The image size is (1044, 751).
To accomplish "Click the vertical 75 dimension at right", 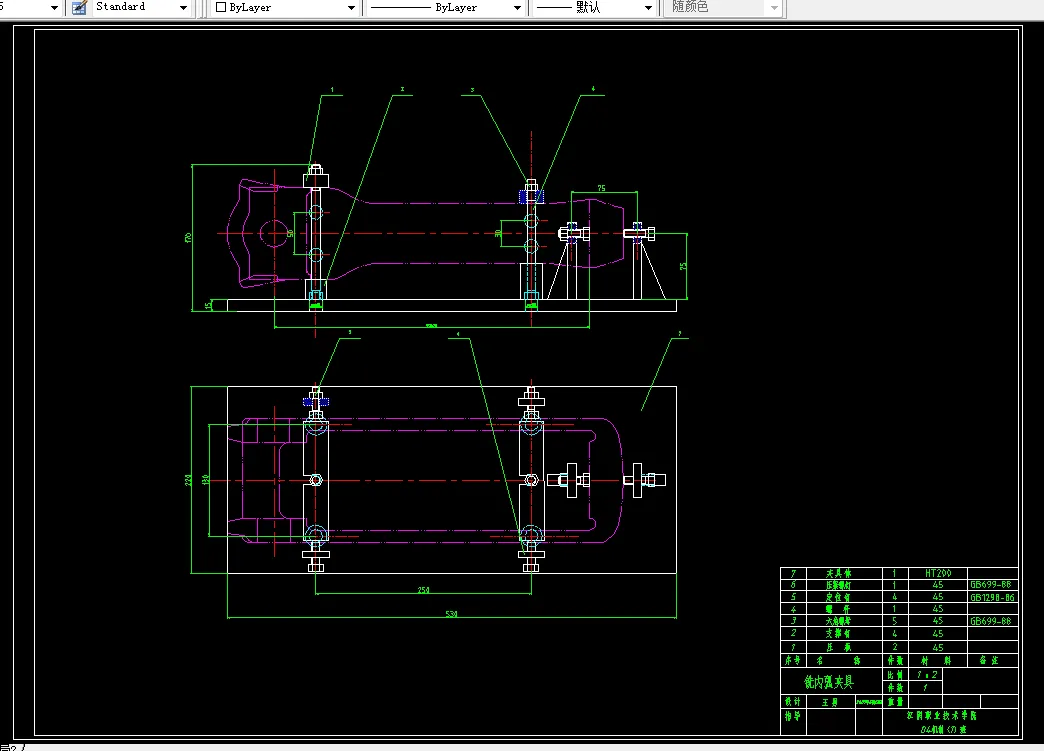I will pos(683,266).
